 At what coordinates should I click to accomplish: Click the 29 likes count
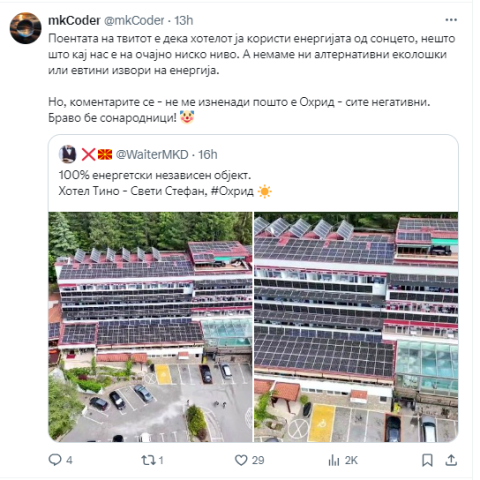point(258,460)
